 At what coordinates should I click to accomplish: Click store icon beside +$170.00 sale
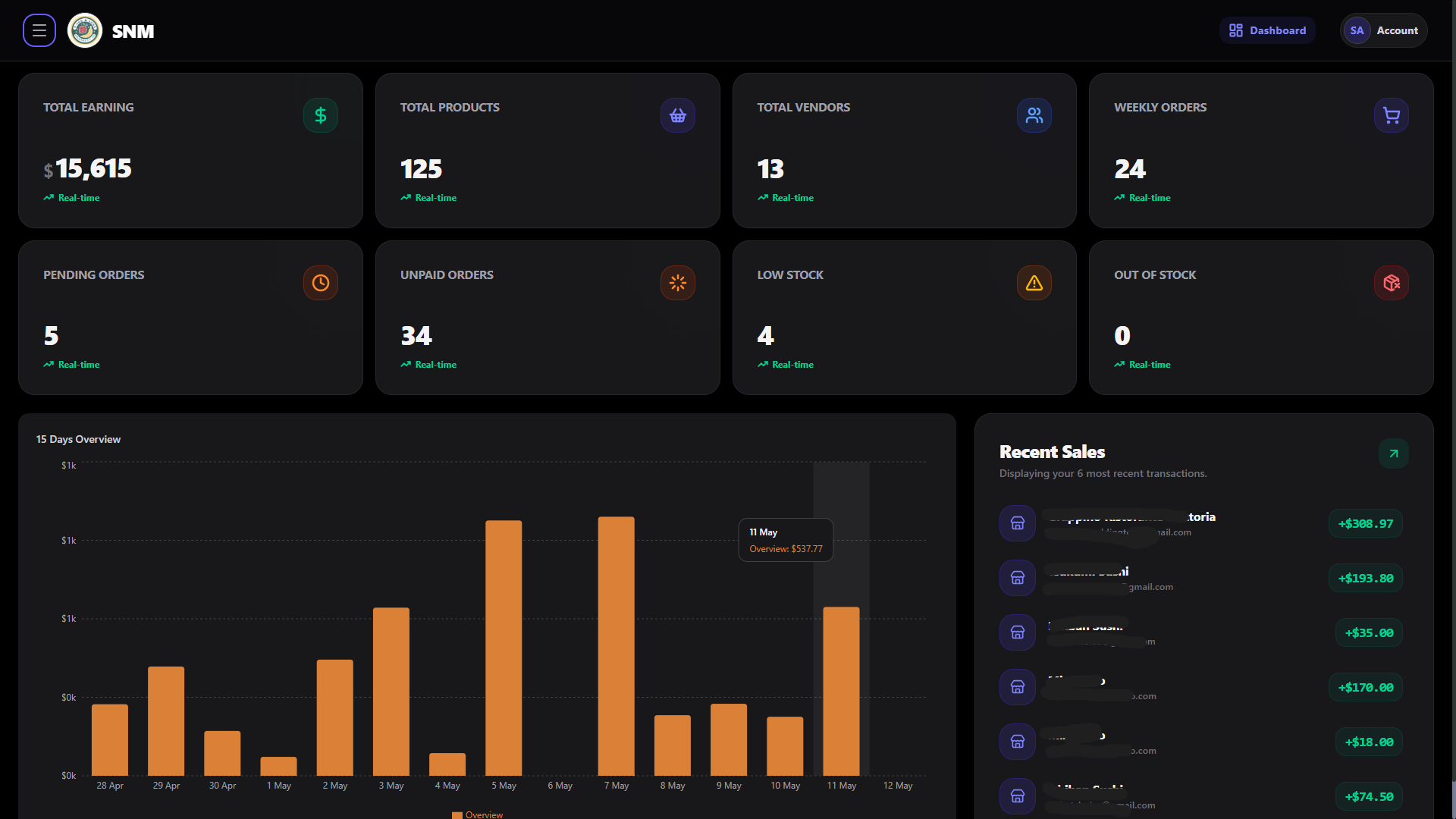coord(1018,687)
